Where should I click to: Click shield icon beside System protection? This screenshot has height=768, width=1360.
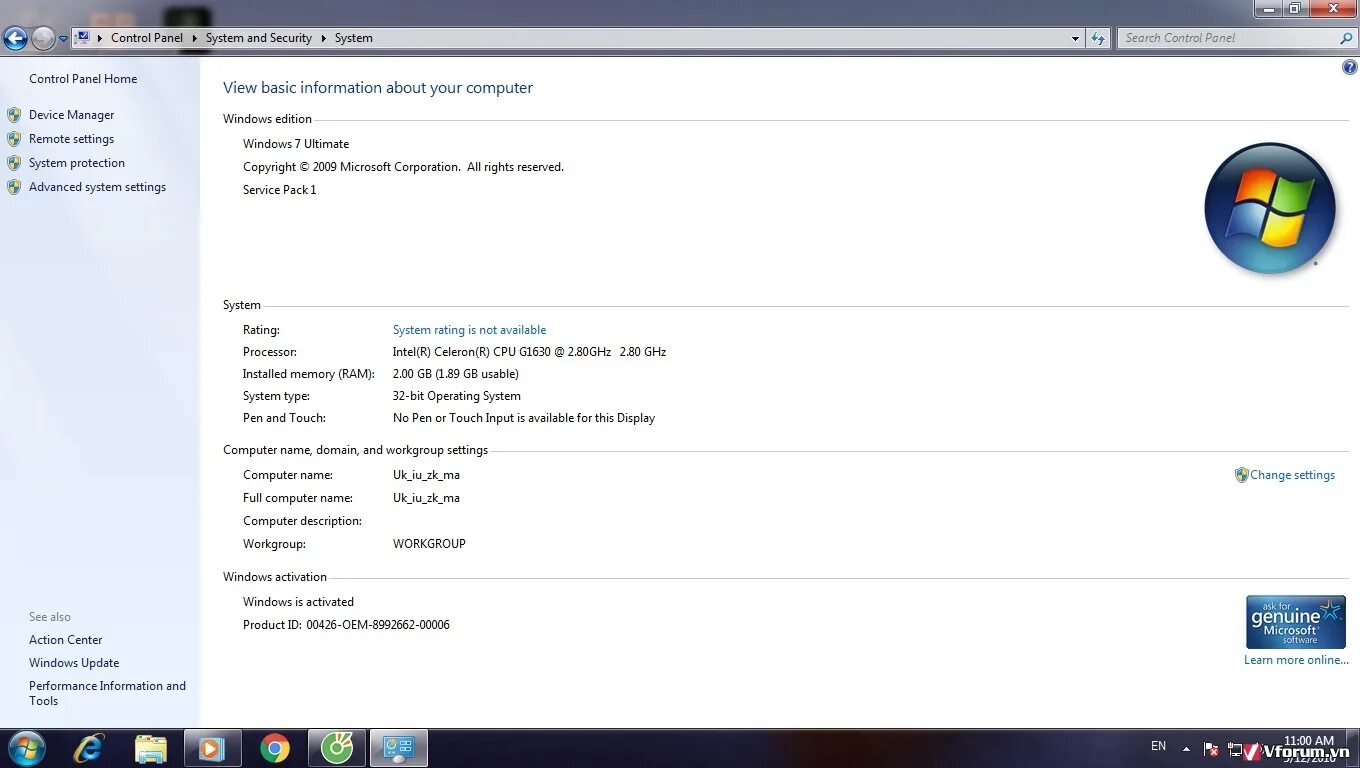click(14, 163)
